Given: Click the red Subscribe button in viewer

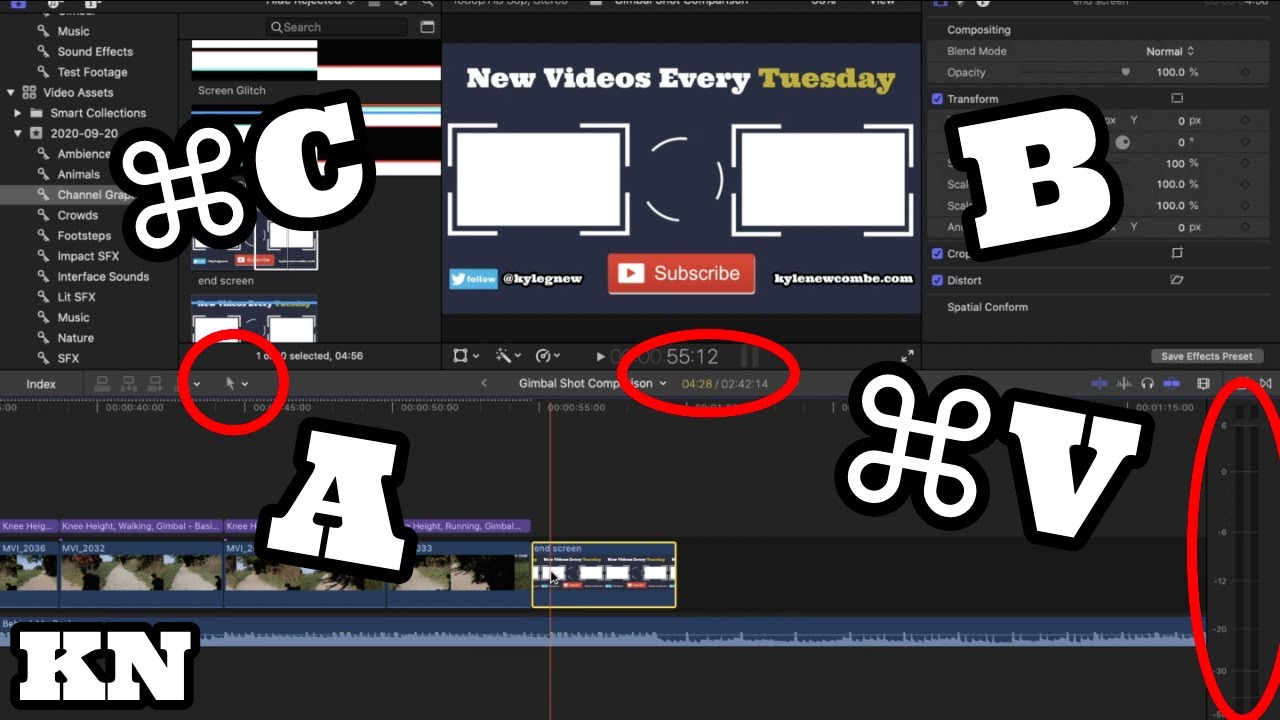Looking at the screenshot, I should [x=681, y=273].
